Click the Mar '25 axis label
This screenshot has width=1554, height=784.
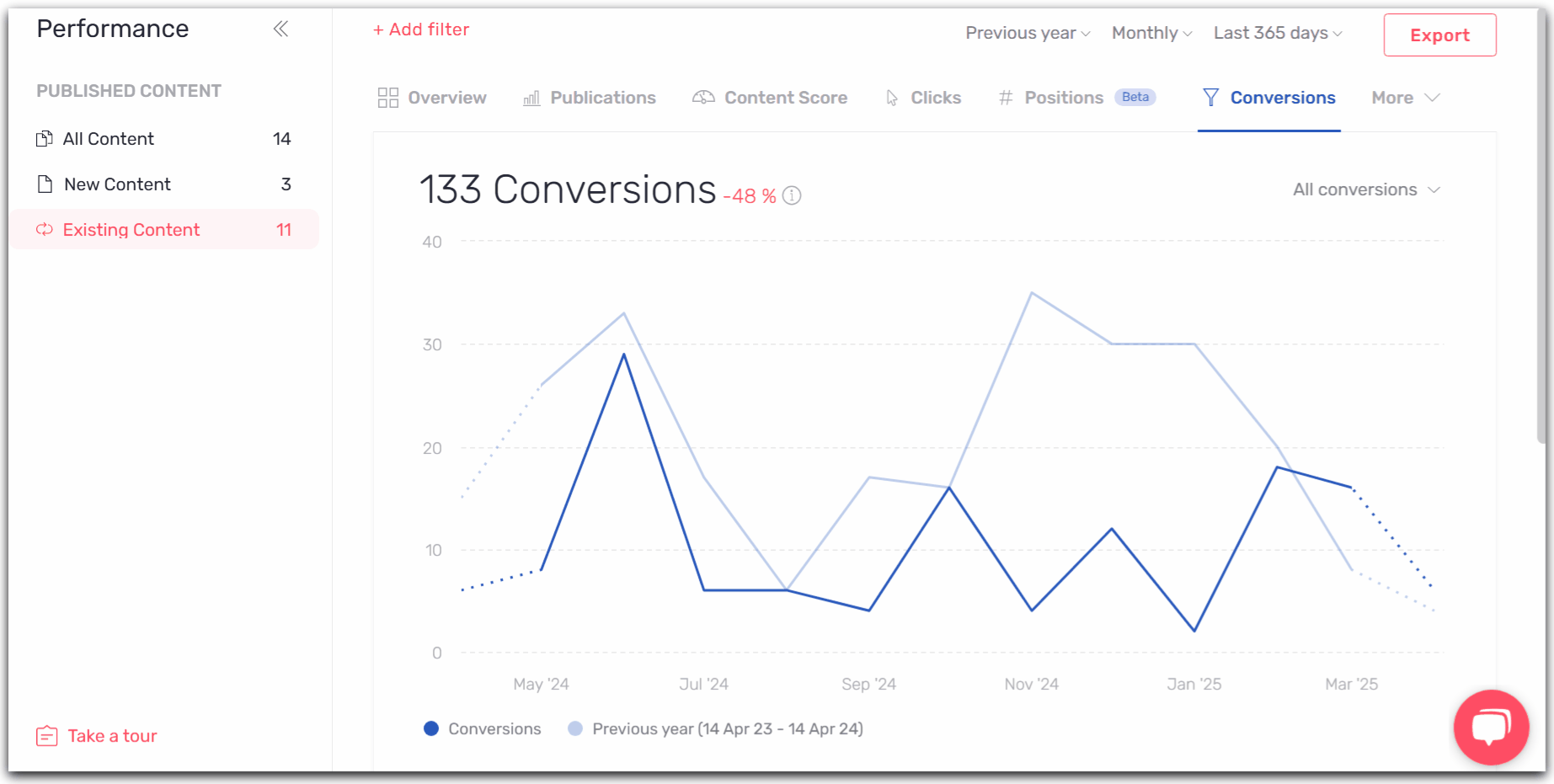click(x=1352, y=684)
